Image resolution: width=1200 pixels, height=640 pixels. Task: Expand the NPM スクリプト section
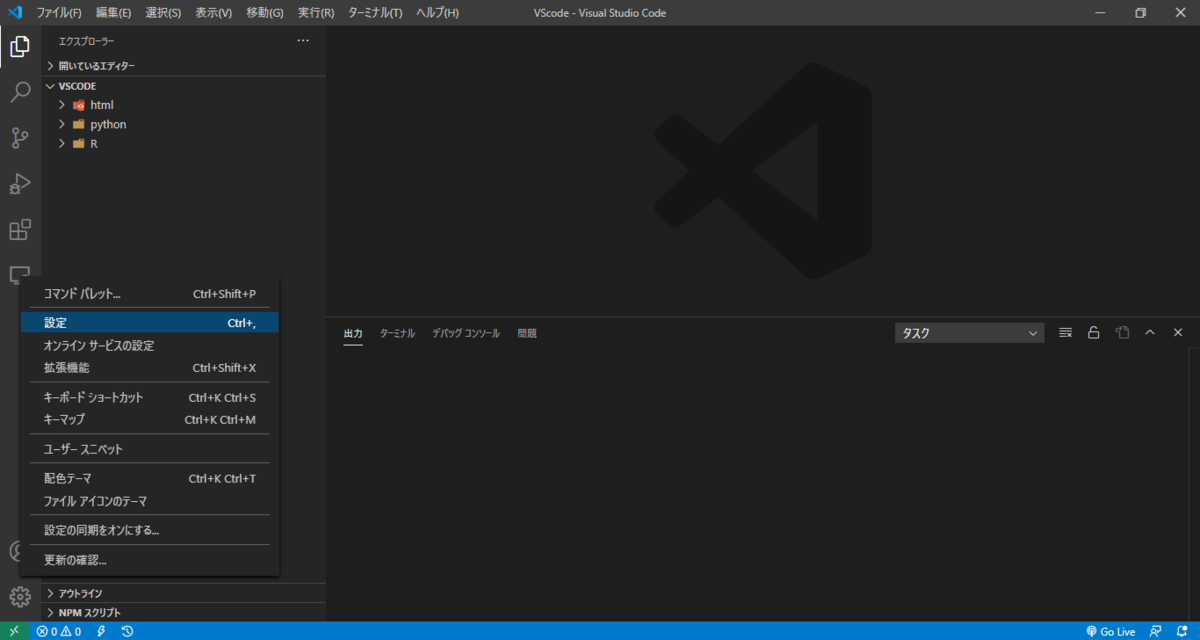[x=186, y=612]
